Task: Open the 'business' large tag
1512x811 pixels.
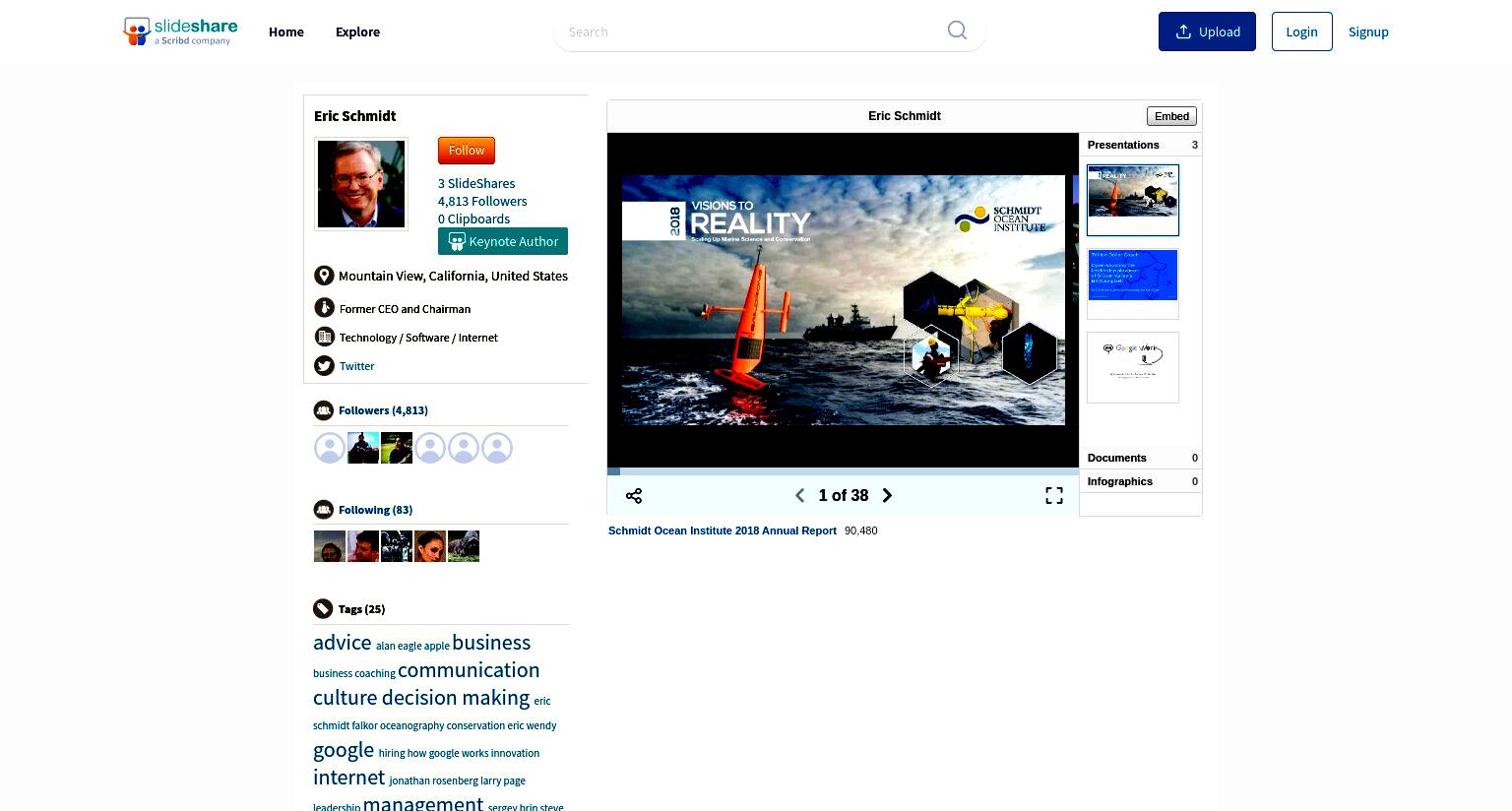Action: pos(491,642)
